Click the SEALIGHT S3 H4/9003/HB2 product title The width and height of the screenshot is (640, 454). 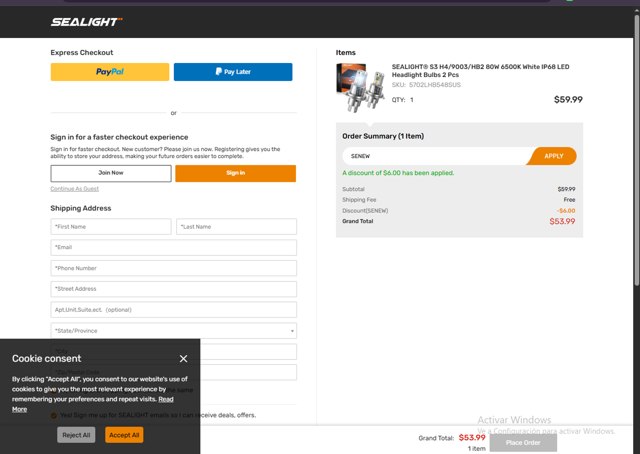[480, 71]
